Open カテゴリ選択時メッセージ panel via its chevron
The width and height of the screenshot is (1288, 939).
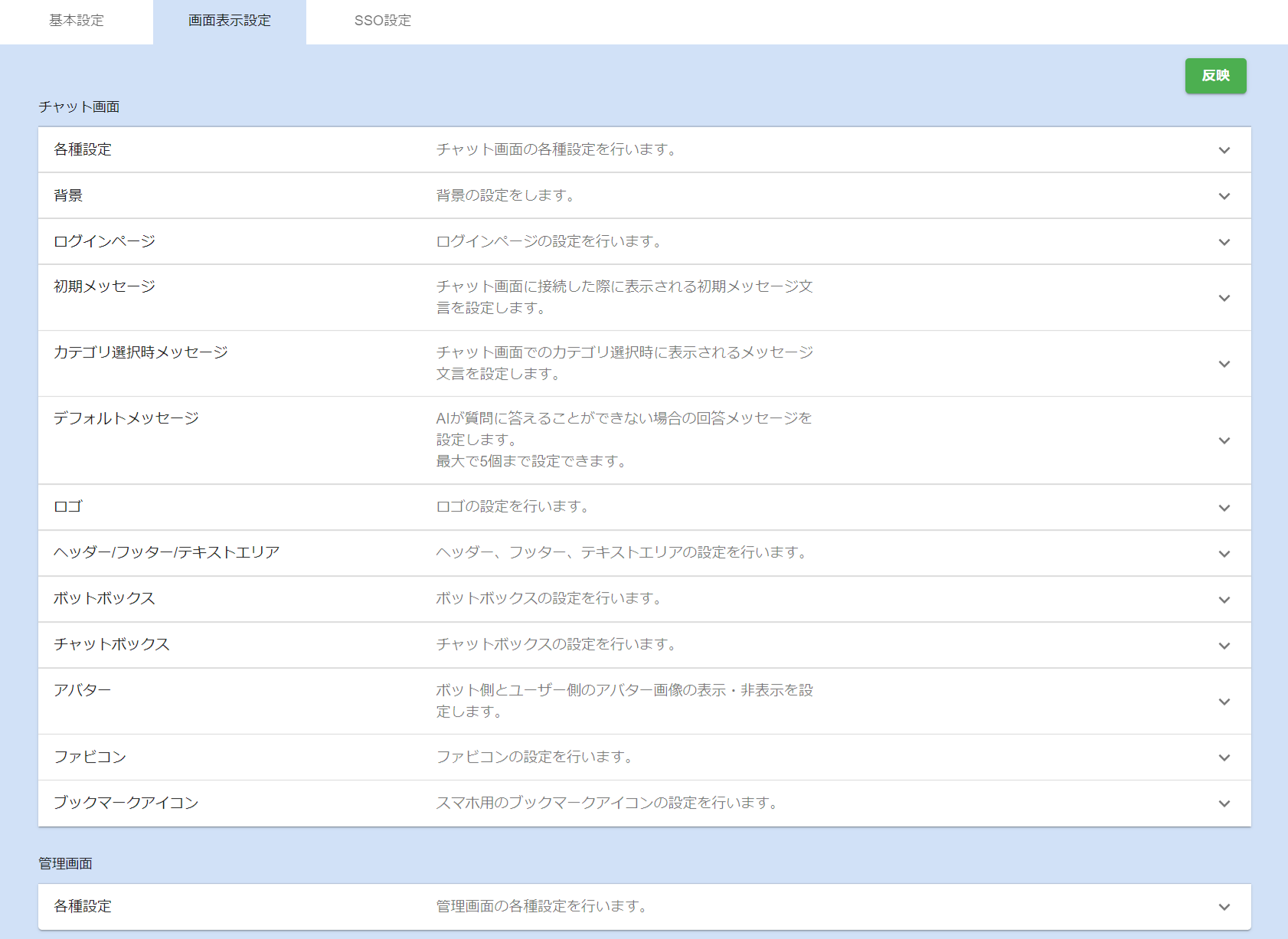1224,364
